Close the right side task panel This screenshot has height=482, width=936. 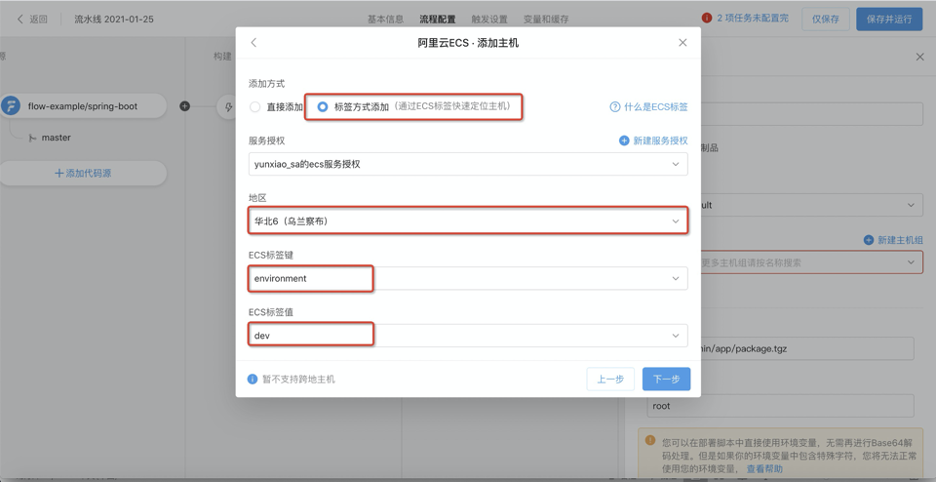[919, 57]
